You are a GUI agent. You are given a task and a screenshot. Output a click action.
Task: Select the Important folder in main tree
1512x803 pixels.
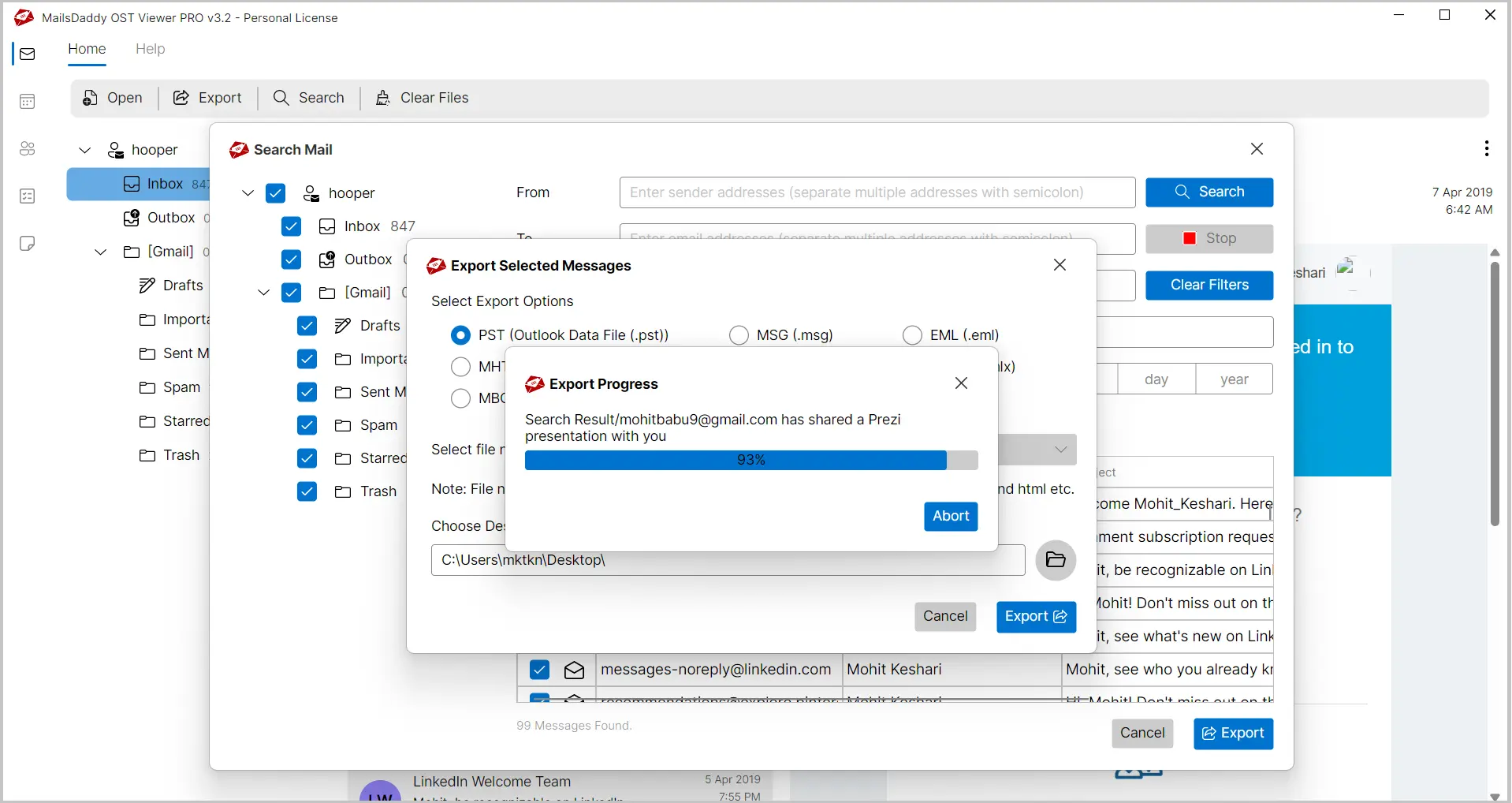[173, 319]
